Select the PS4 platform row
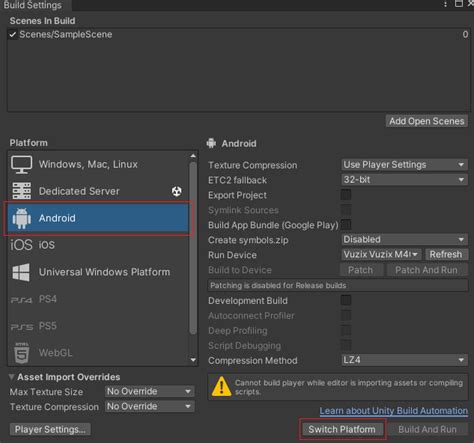The height and width of the screenshot is (443, 474). pyautogui.click(x=99, y=299)
